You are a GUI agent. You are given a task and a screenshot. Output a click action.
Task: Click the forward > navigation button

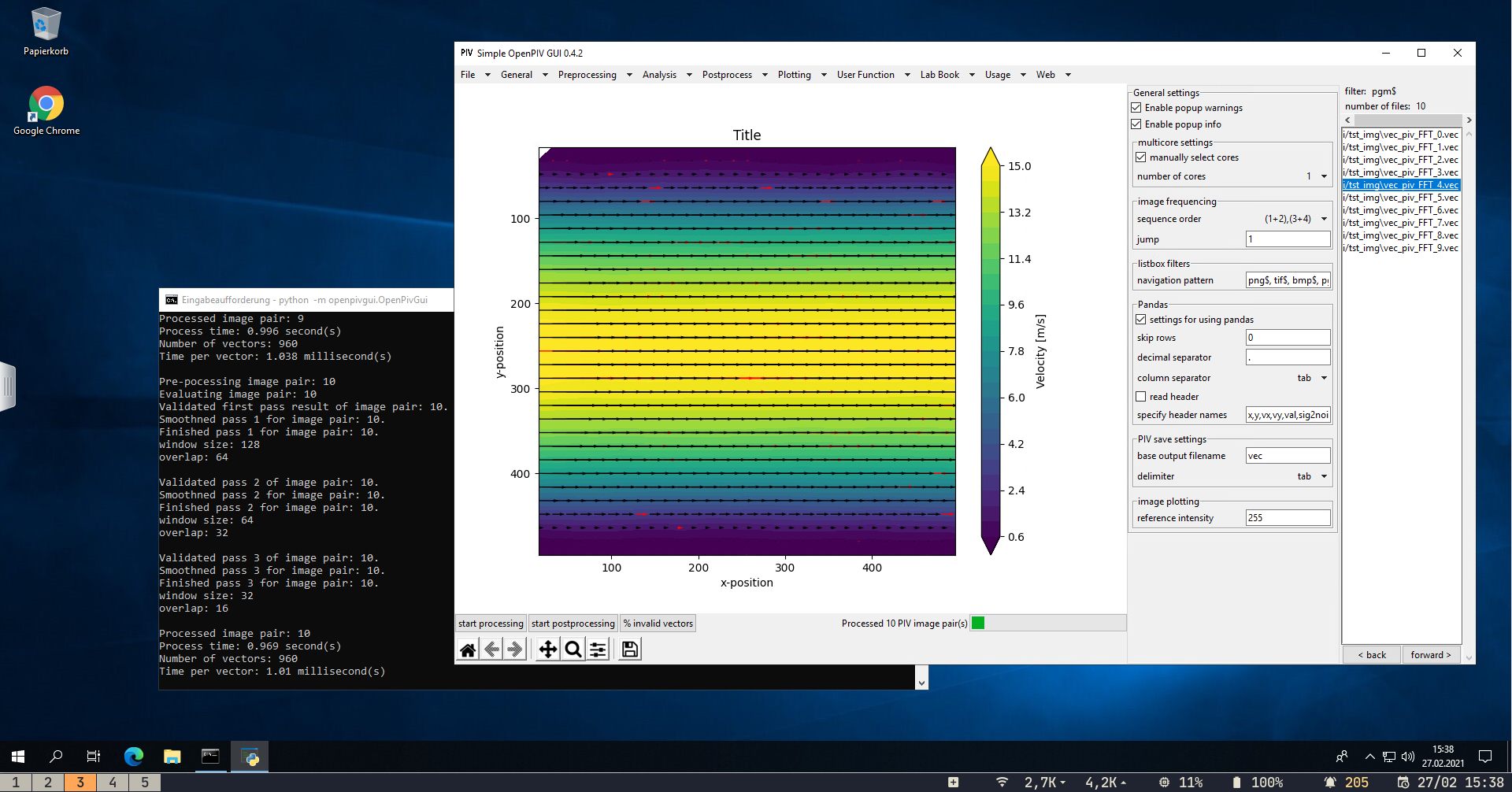tap(1430, 654)
